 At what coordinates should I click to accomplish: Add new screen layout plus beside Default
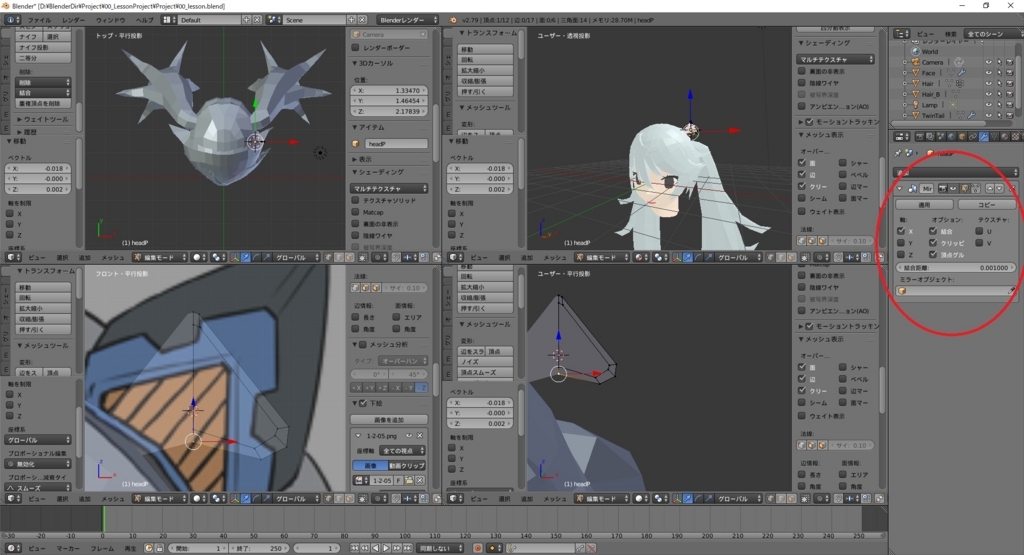[247, 20]
